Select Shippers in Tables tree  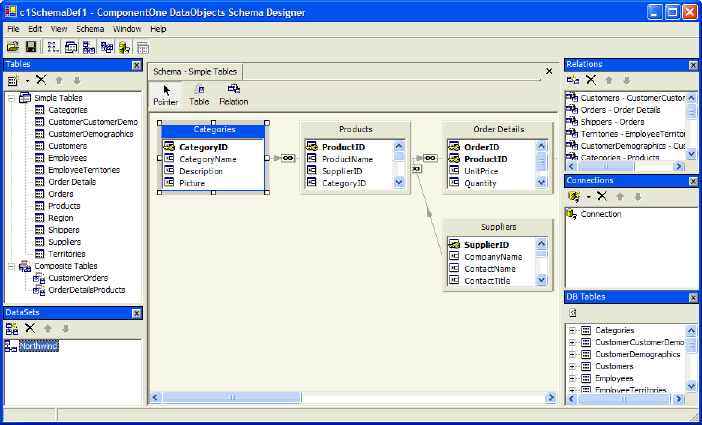64,230
